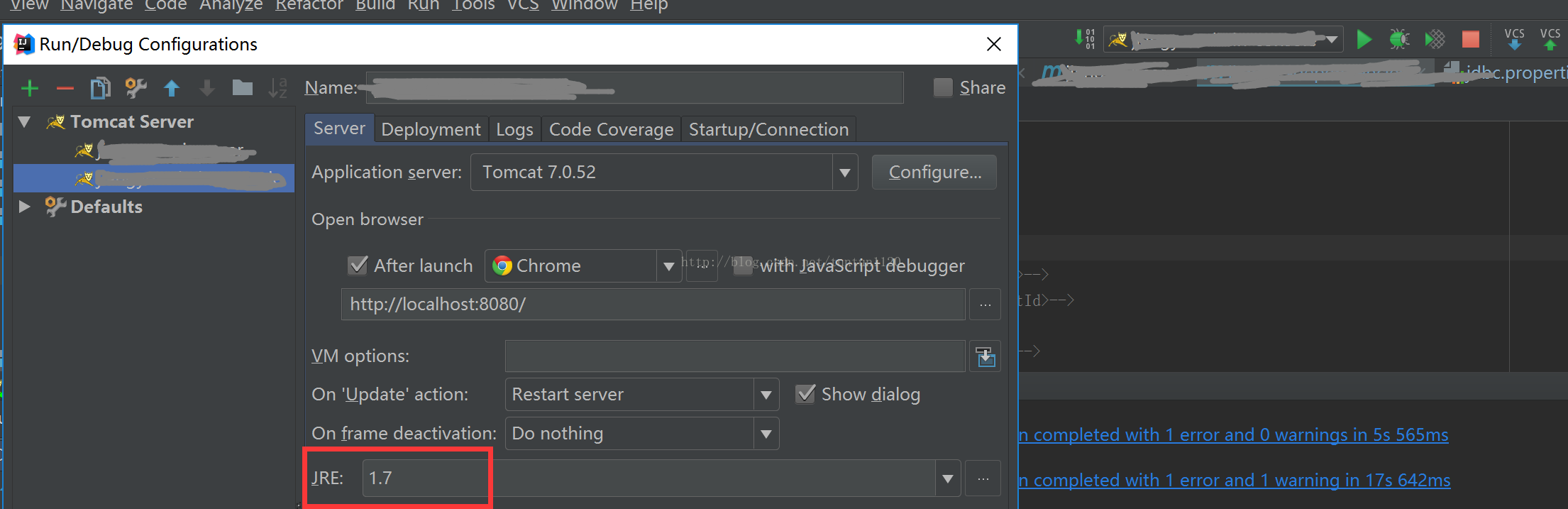Open the Build menu

click(375, 6)
